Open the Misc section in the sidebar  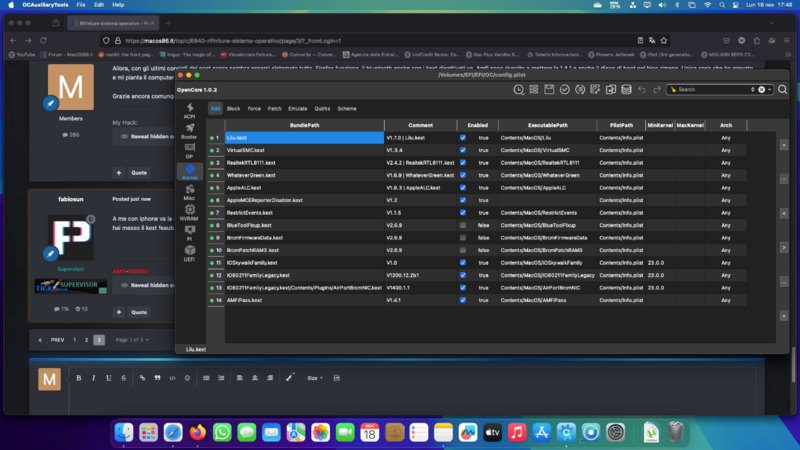(189, 192)
